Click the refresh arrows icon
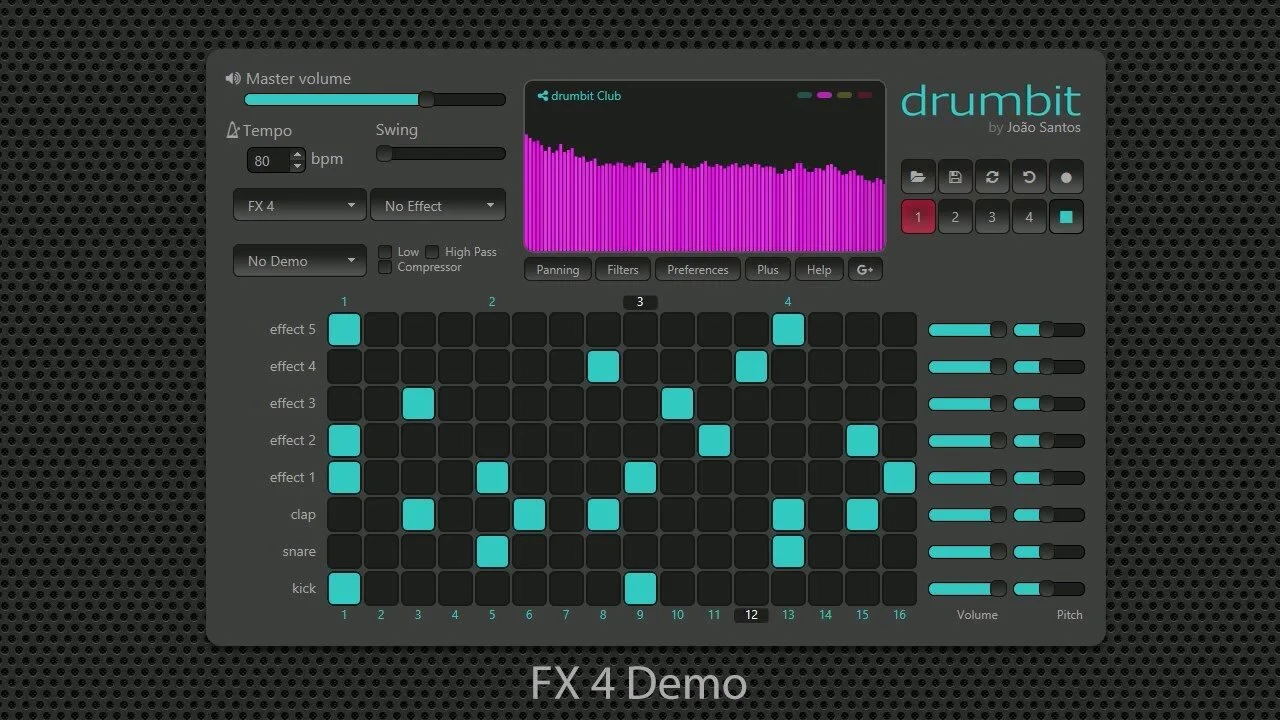 coord(992,177)
